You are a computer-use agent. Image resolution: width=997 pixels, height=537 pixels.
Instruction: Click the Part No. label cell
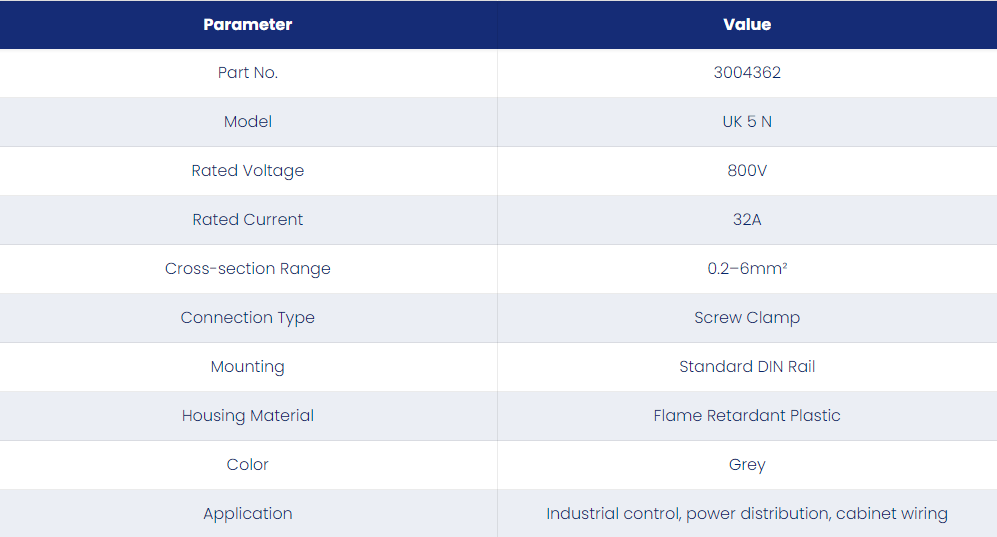[247, 72]
